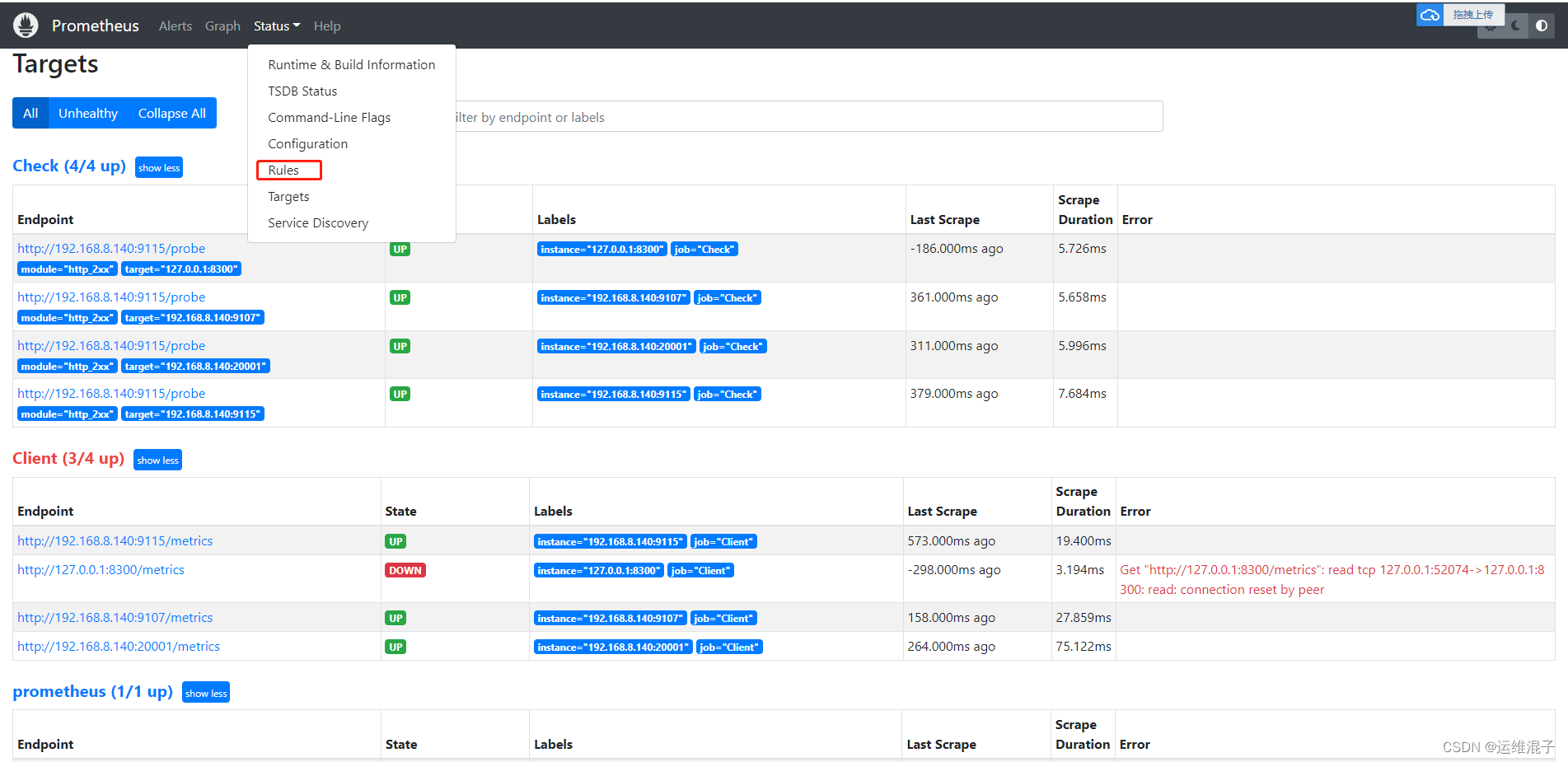Click Client-group label instance="192.168.8.140:20001"
The height and width of the screenshot is (762, 1568).
(x=613, y=647)
